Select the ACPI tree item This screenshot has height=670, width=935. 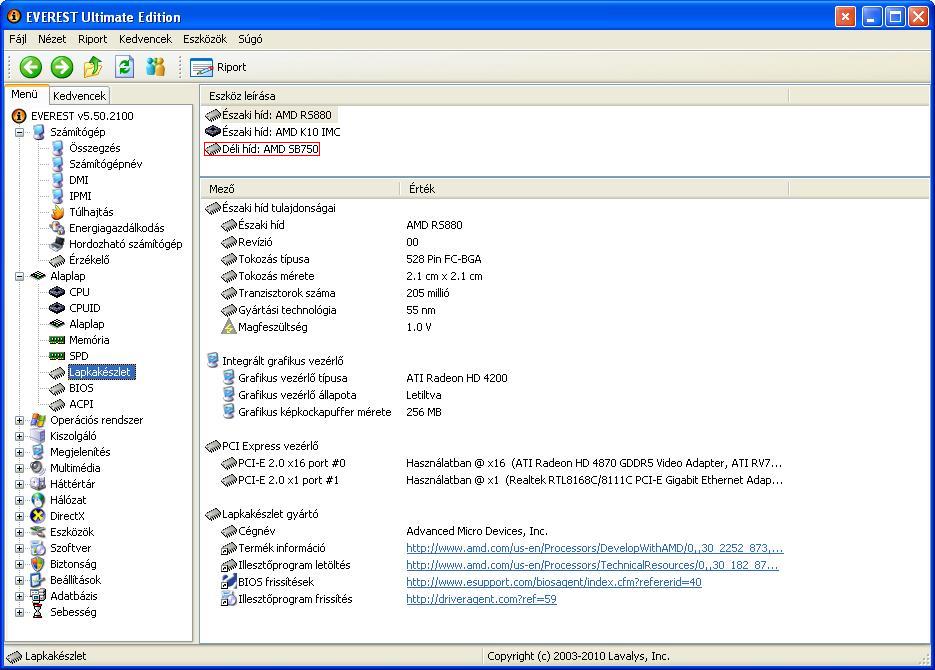click(x=81, y=404)
